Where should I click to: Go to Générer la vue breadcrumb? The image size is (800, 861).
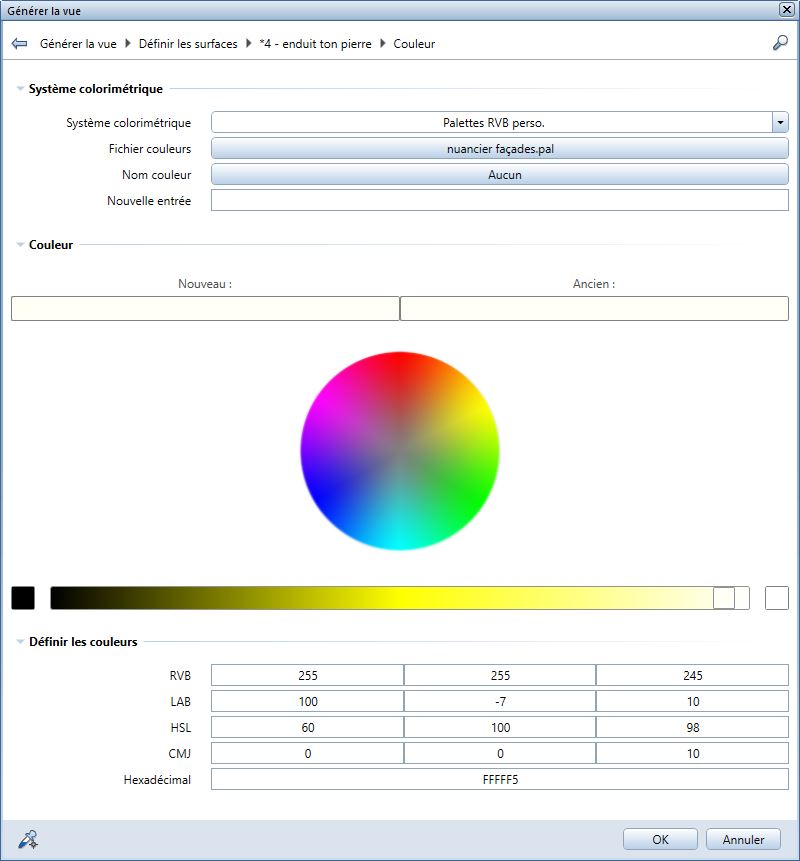(78, 44)
